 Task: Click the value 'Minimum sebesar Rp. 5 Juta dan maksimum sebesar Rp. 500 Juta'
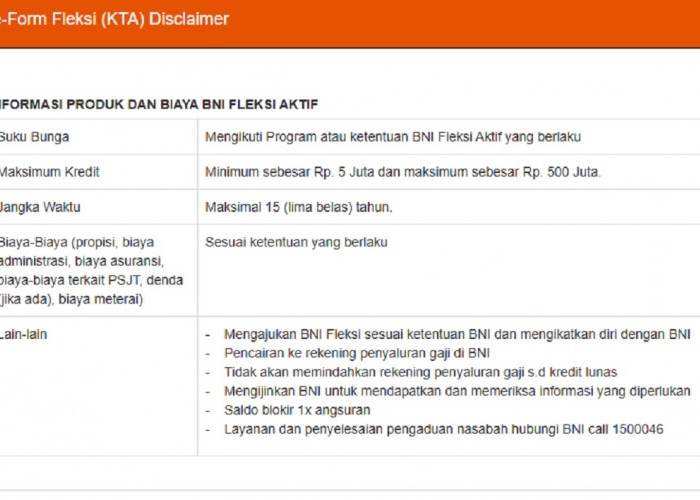[403, 172]
